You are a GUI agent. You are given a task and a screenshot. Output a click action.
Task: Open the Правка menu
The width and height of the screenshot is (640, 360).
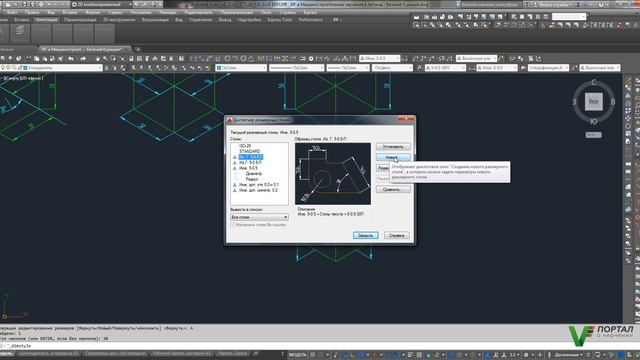(x=32, y=12)
